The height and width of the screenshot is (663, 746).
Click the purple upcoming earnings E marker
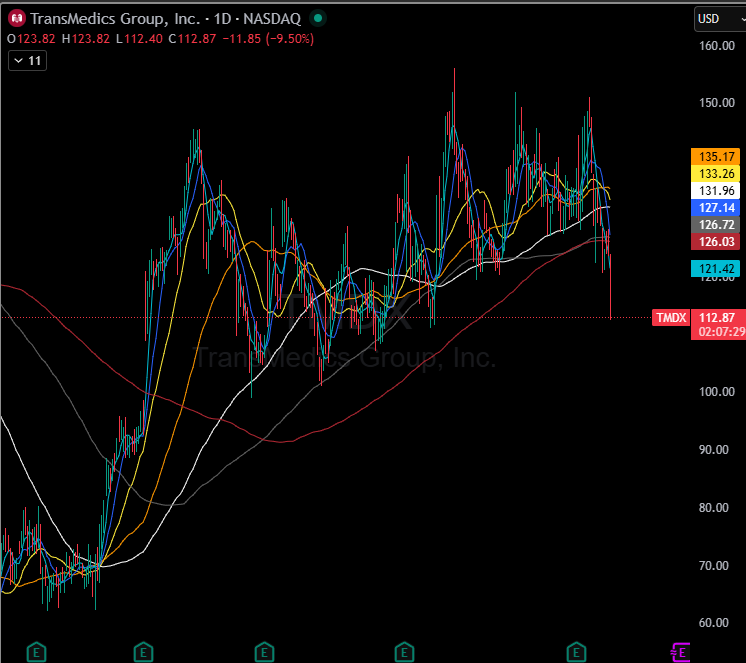coord(680,652)
